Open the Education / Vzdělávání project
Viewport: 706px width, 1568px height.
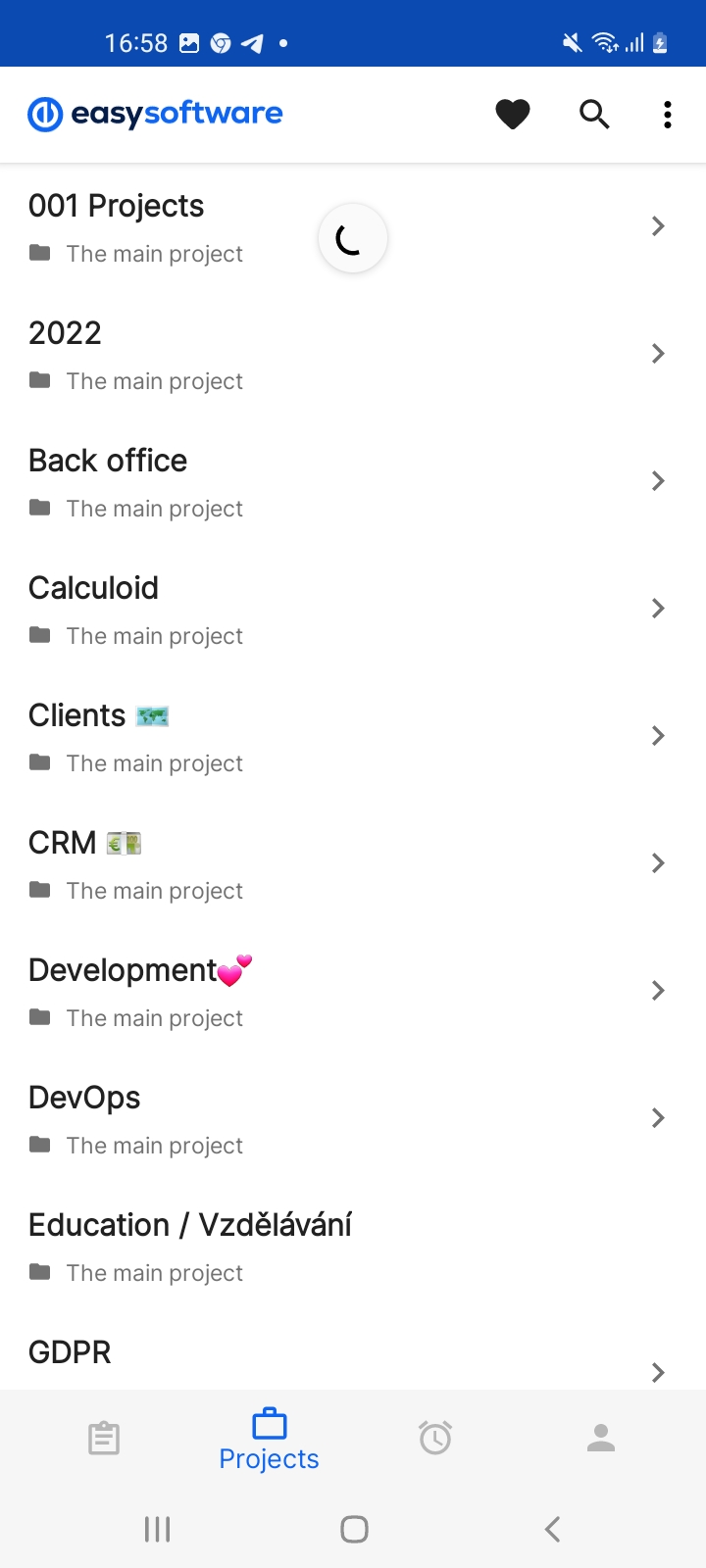190,1225
